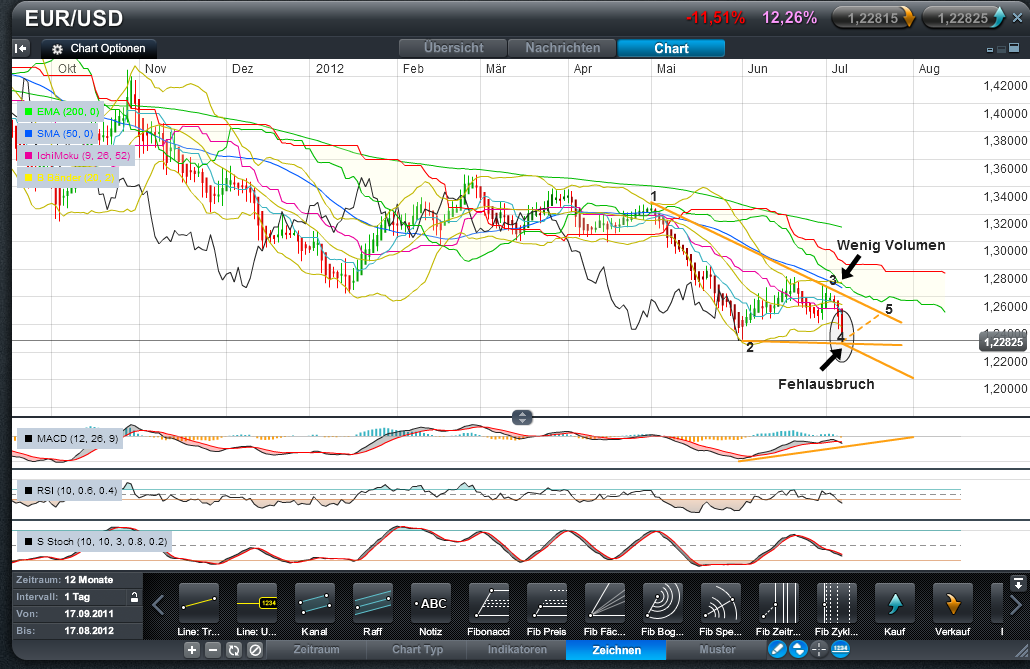Toggle the IchiMoku (9, 26, 52) legend

click(x=77, y=156)
